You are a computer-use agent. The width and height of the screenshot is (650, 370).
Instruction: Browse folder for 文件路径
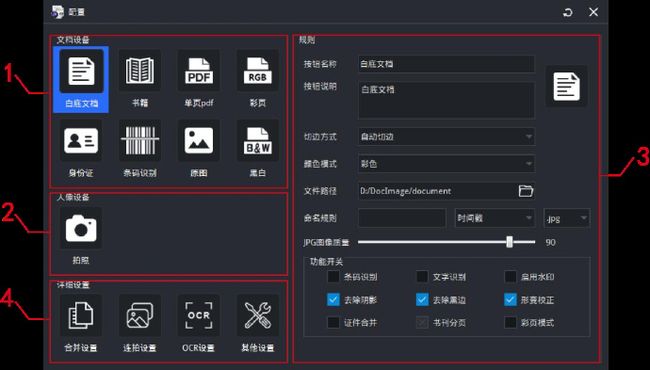click(526, 191)
